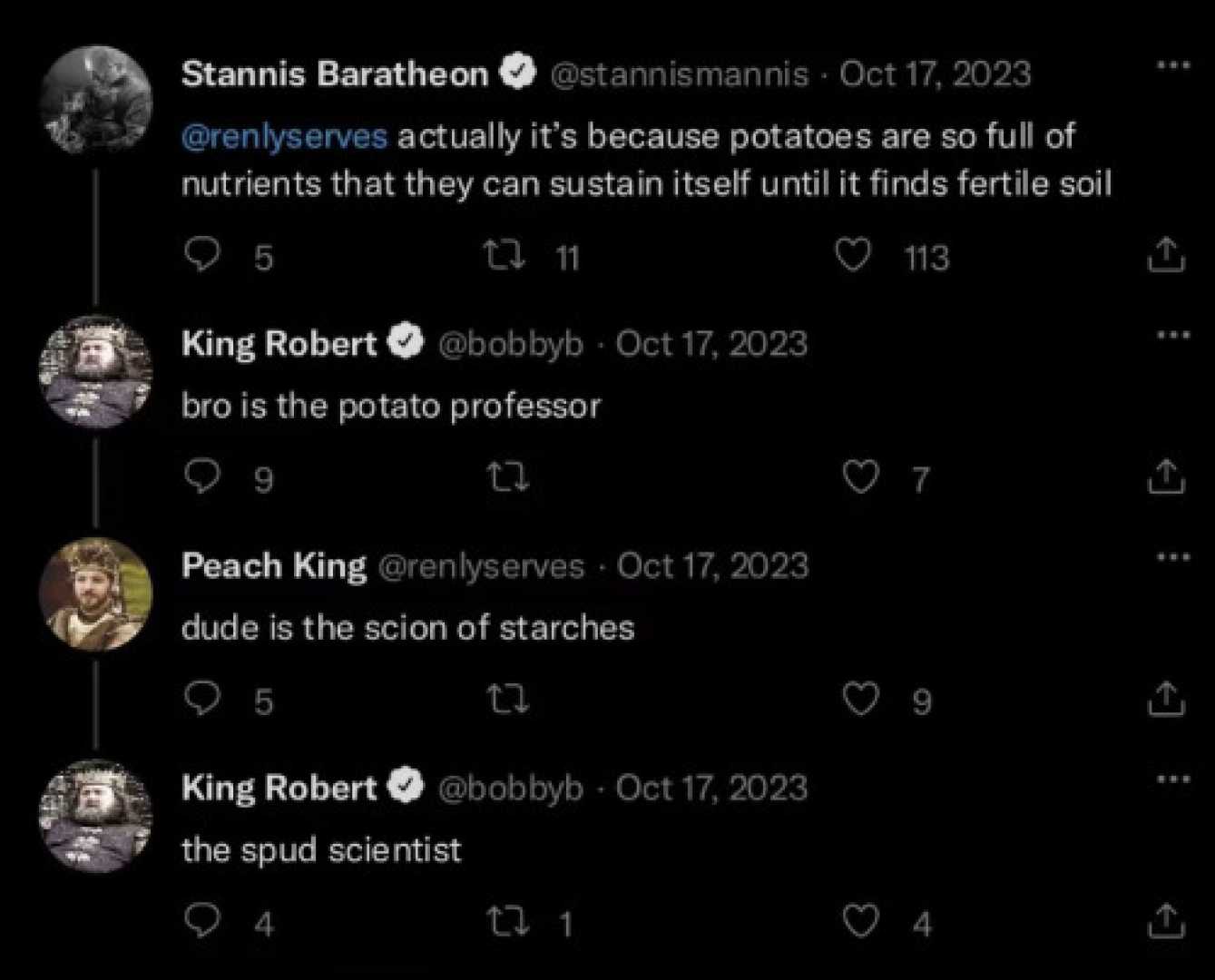Retweet the 'spud scientist' tweet
1215x980 pixels.
tap(505, 922)
